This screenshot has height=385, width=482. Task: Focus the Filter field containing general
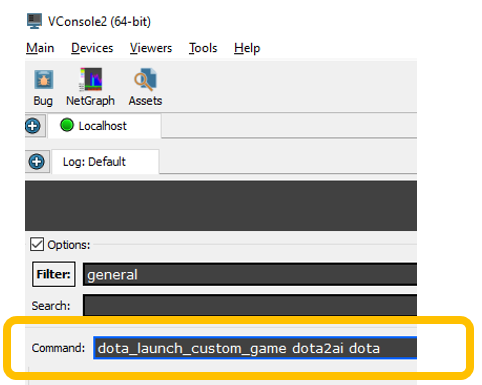point(250,274)
